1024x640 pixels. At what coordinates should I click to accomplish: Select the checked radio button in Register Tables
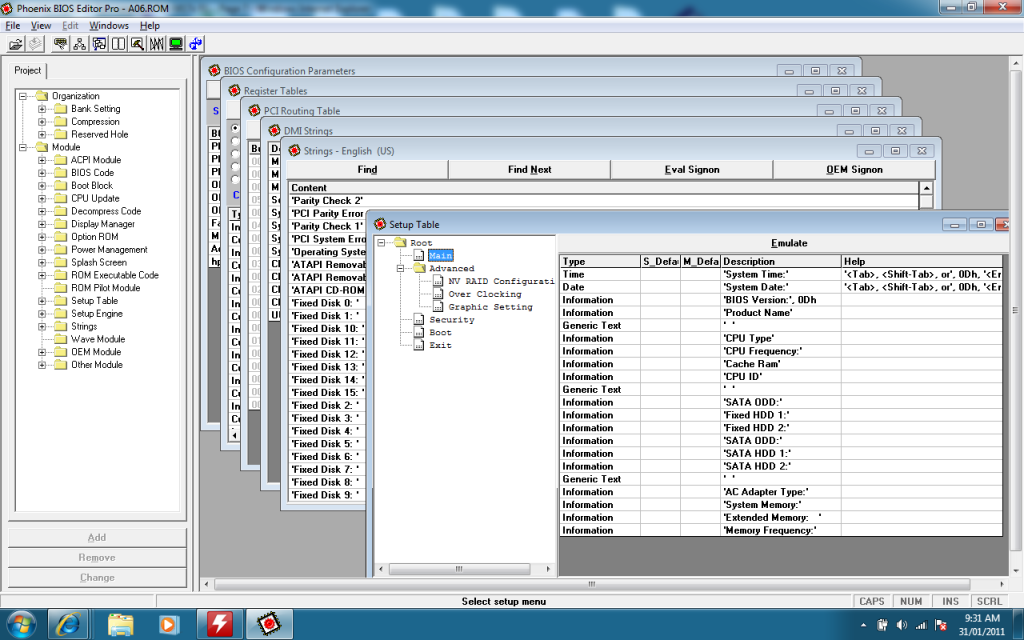(x=235, y=128)
